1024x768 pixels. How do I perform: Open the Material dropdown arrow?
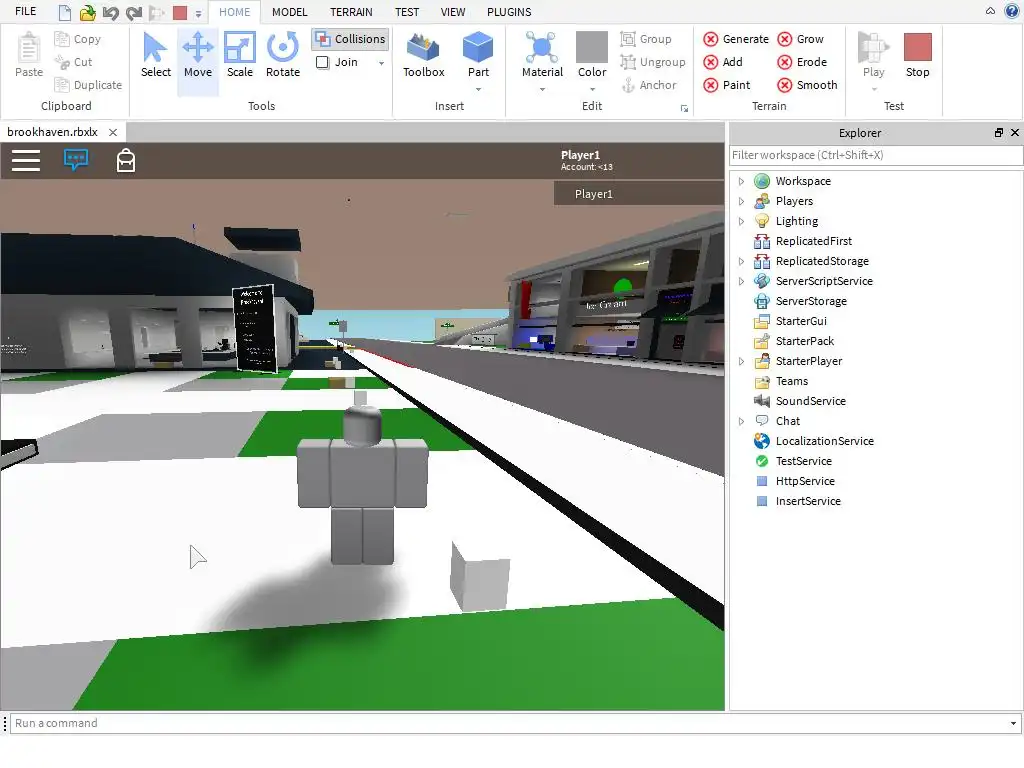point(542,89)
